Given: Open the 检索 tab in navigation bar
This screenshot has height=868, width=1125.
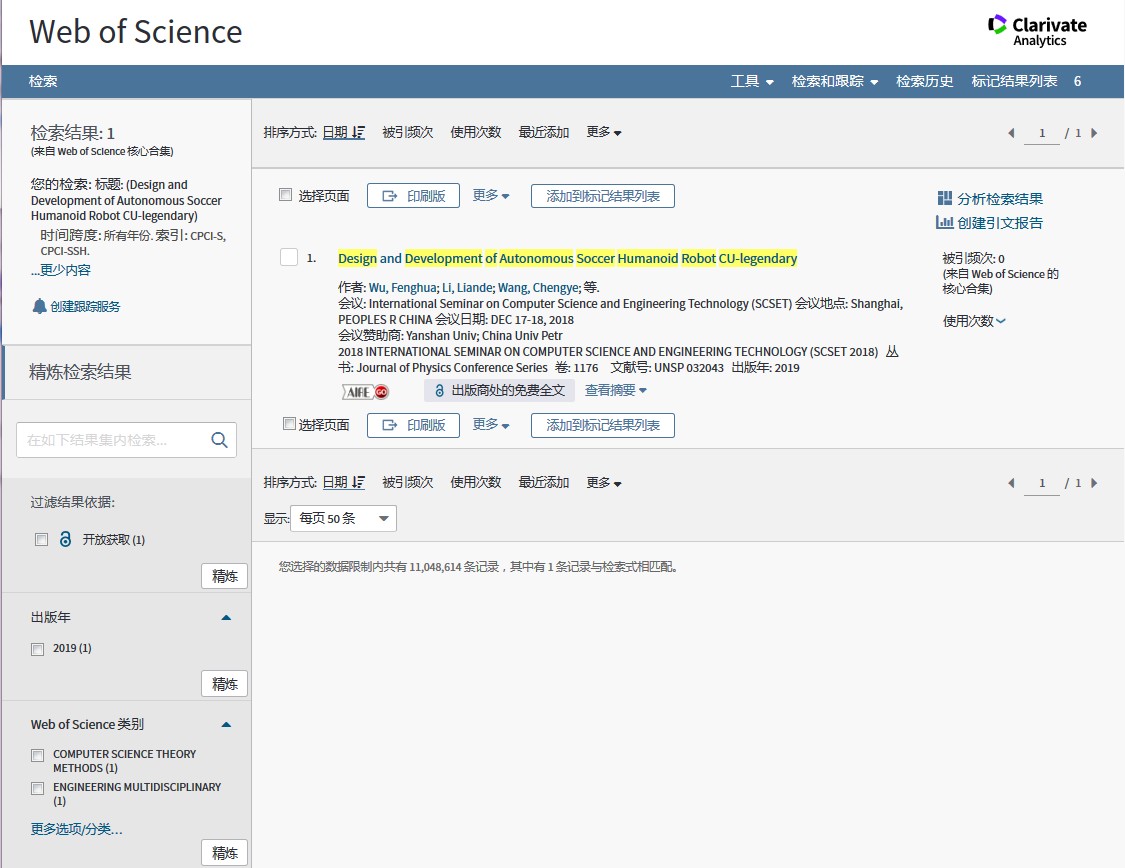Looking at the screenshot, I should click(43, 81).
